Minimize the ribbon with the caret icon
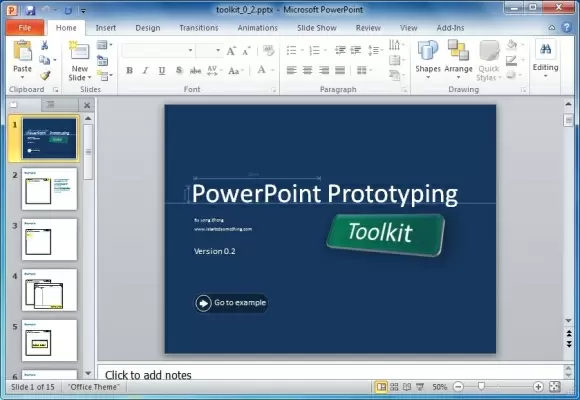Image resolution: width=580 pixels, height=400 pixels. tap(552, 28)
